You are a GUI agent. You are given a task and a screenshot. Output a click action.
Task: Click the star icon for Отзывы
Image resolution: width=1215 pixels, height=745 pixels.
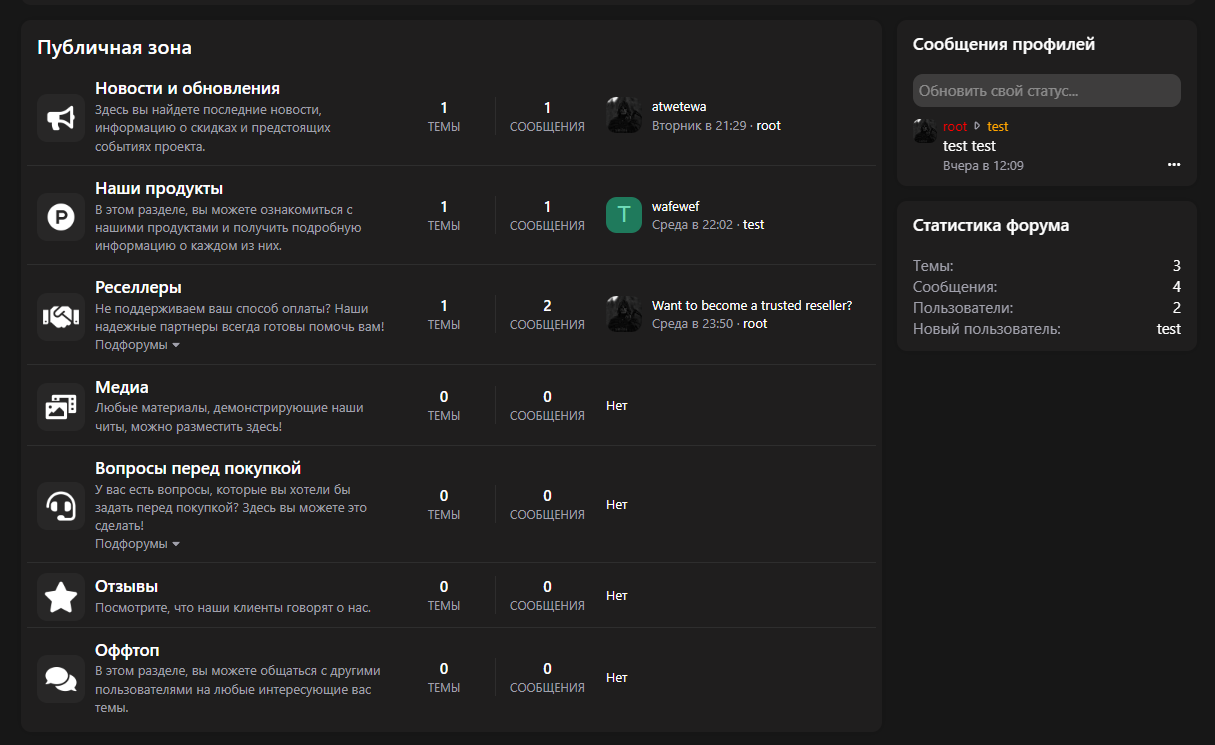(61, 597)
